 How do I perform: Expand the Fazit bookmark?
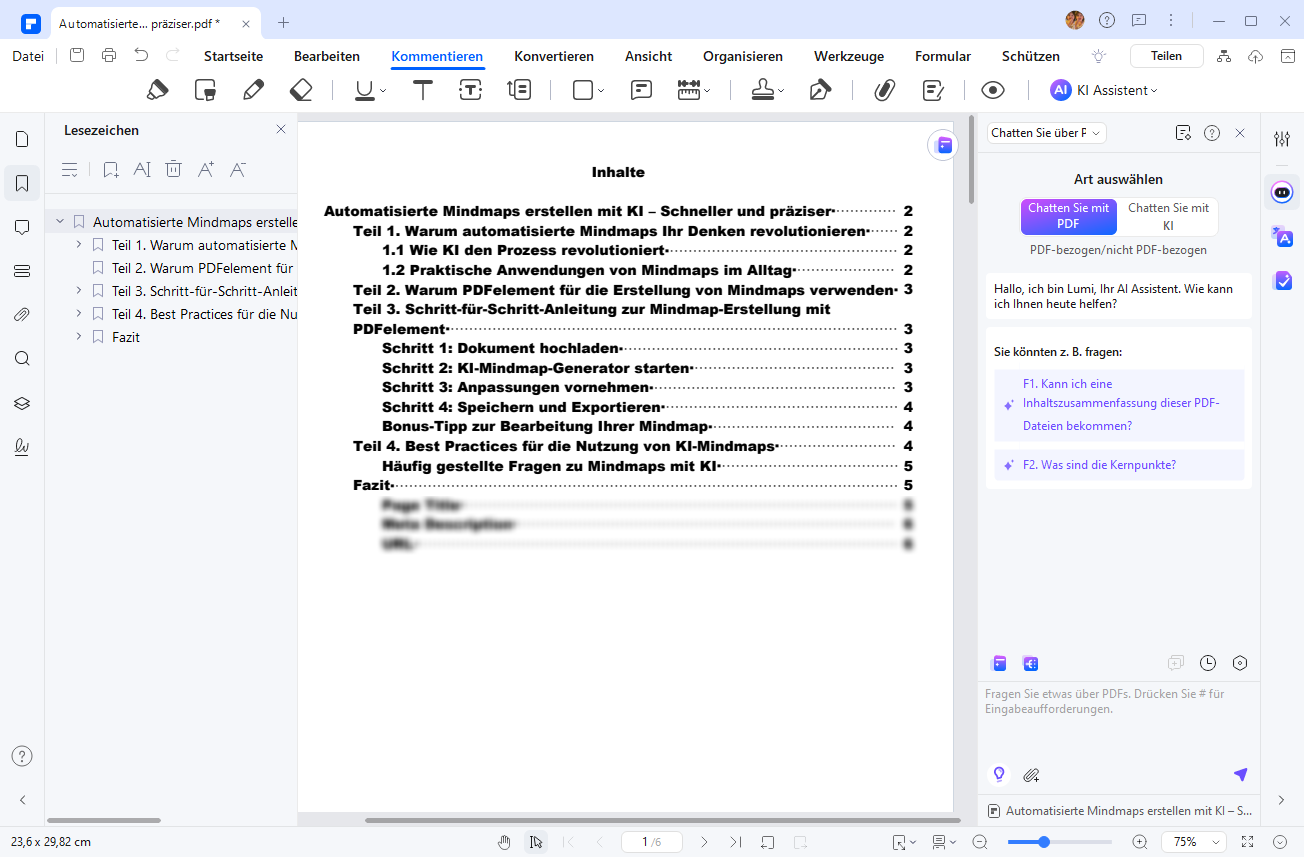[x=79, y=337]
